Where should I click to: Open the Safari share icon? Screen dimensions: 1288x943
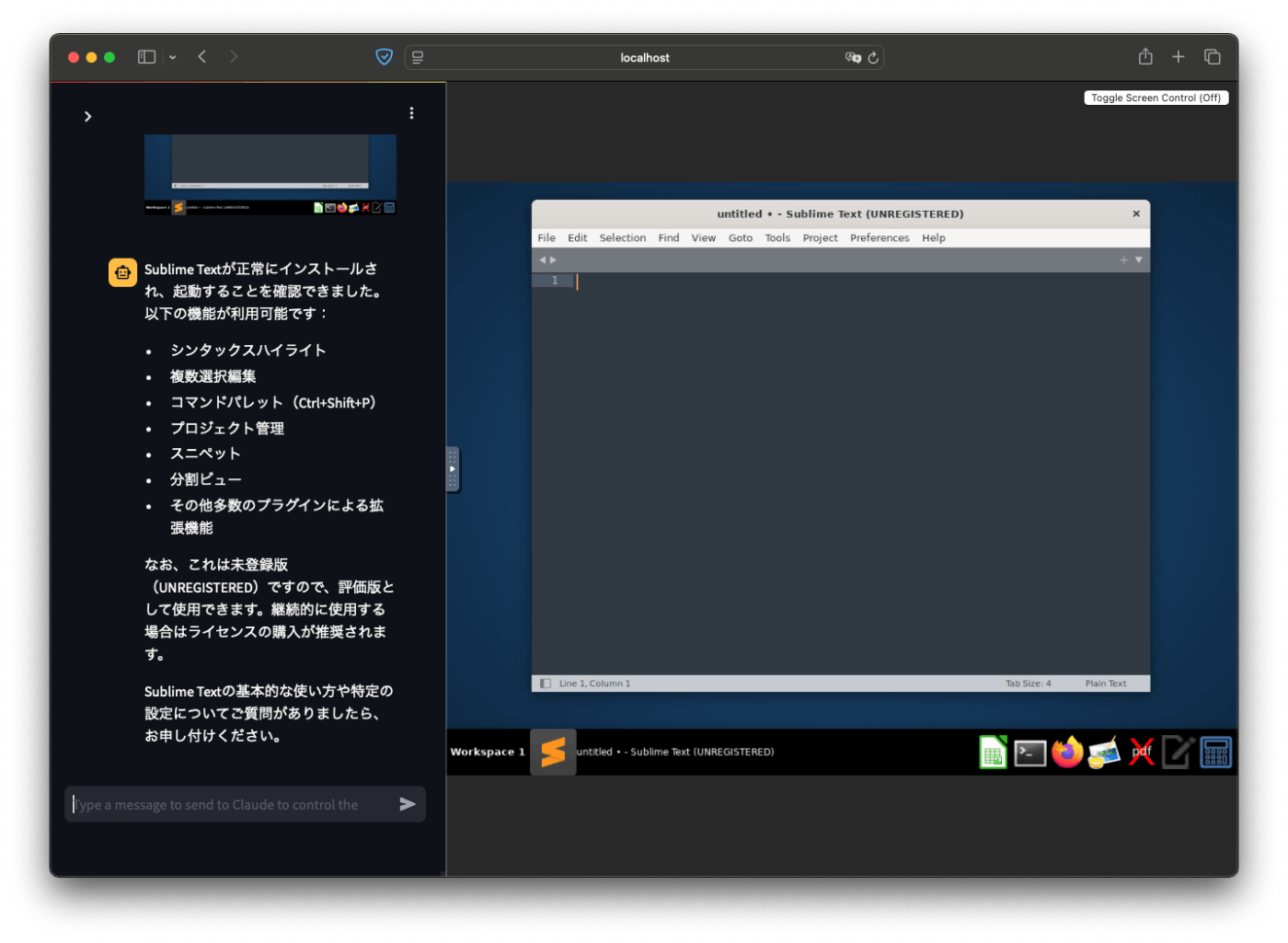pyautogui.click(x=1145, y=57)
